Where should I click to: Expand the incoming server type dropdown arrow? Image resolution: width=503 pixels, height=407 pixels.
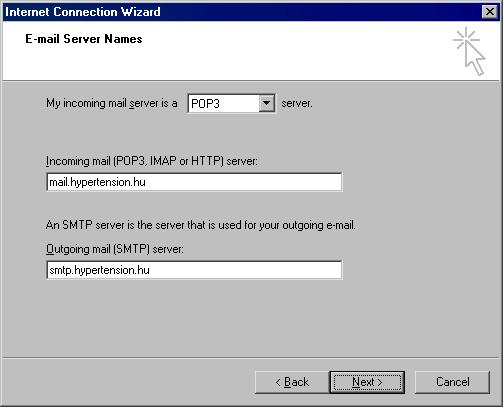click(x=266, y=103)
